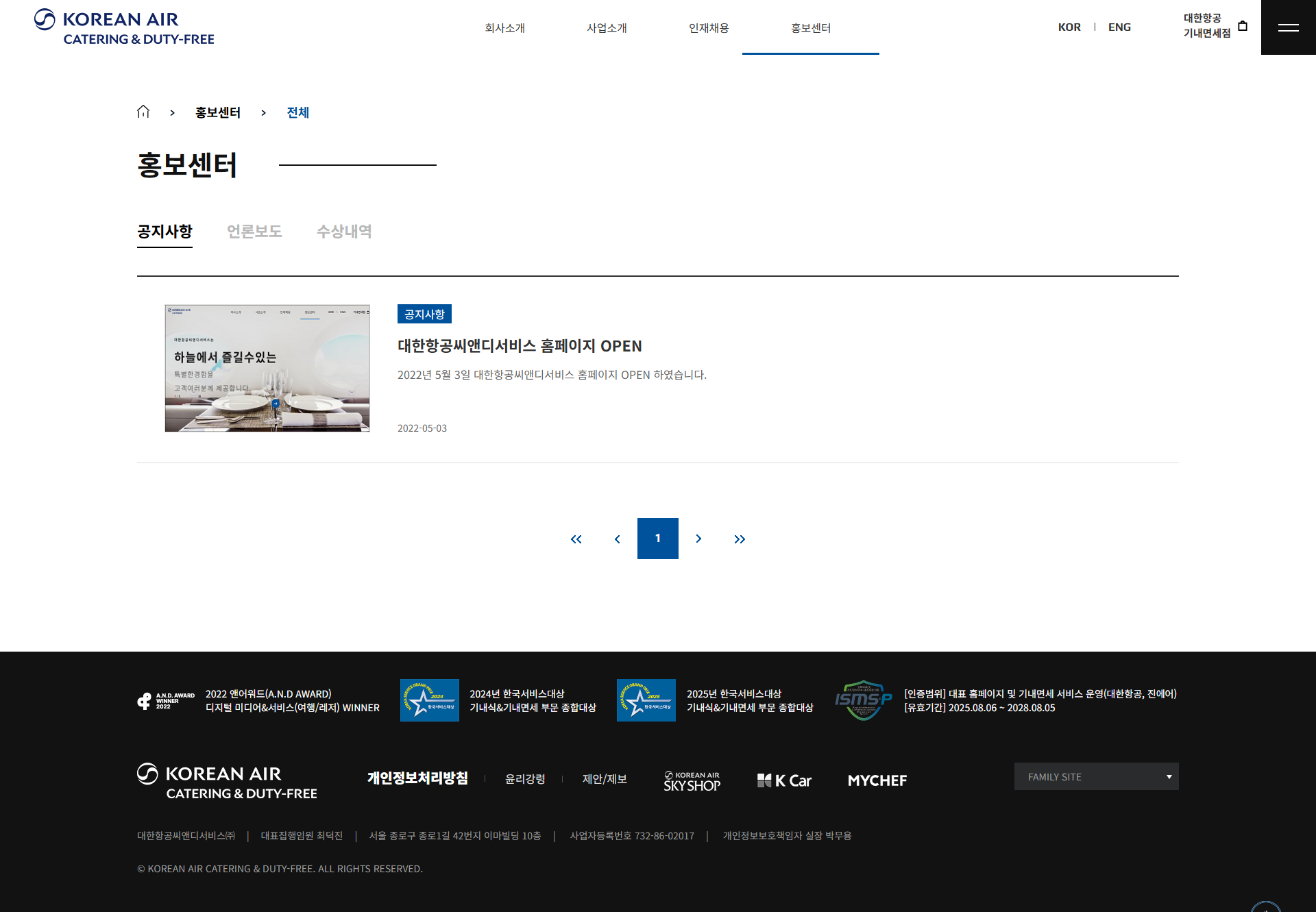
Task: Click the notice thumbnail image
Action: pos(267,368)
